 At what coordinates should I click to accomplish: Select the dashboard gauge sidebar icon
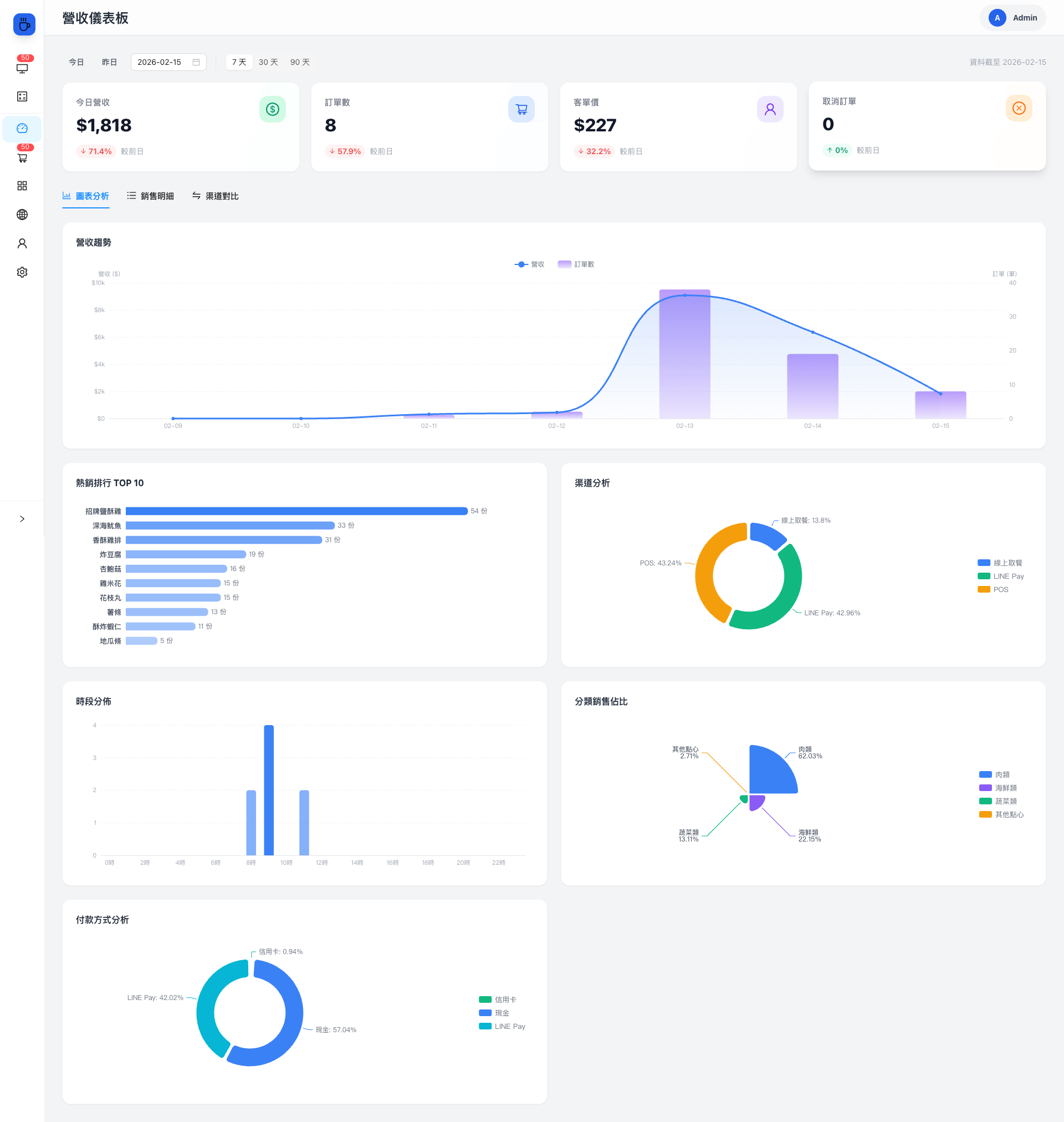pyautogui.click(x=22, y=129)
